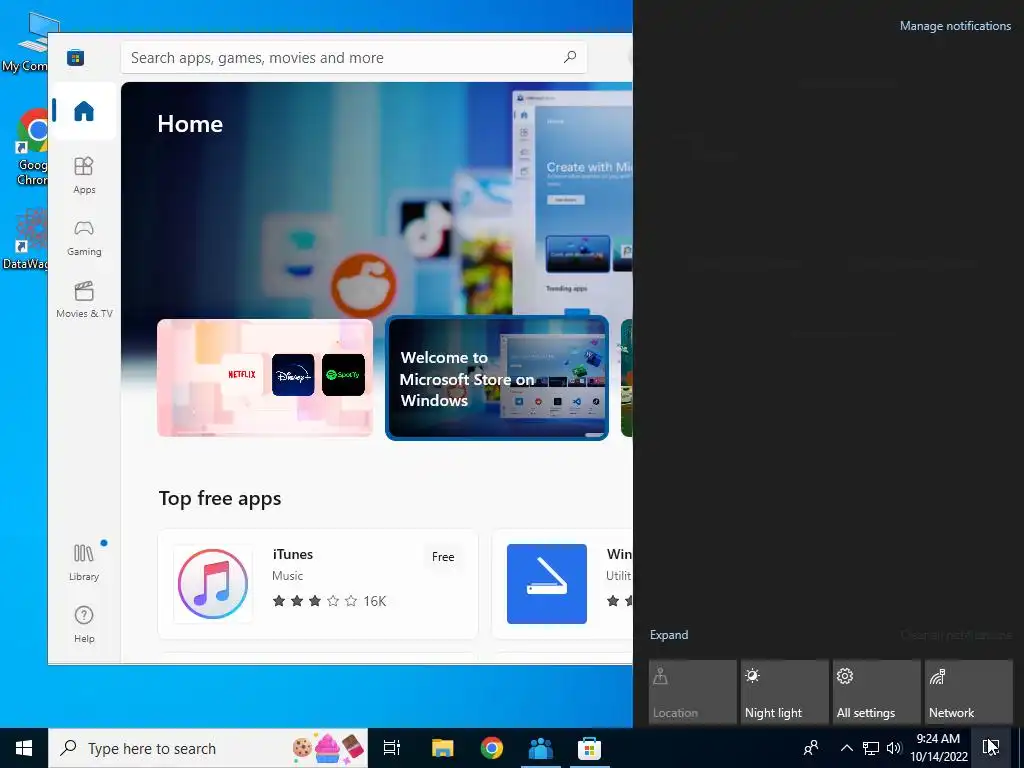Open Task View on the taskbar
This screenshot has height=768, width=1024.
tap(392, 748)
